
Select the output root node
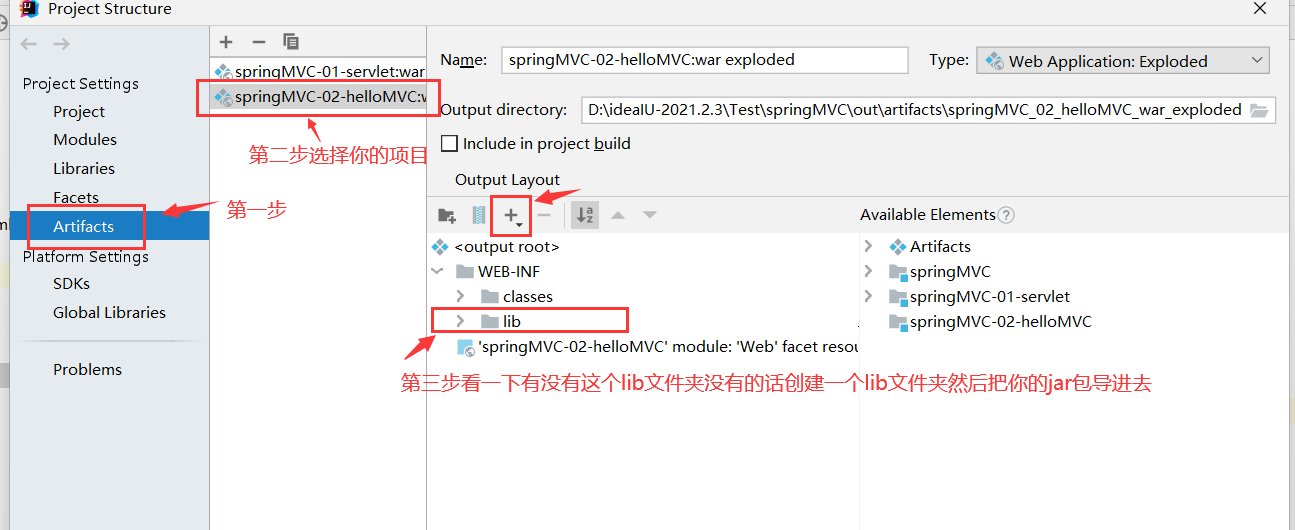(496, 247)
